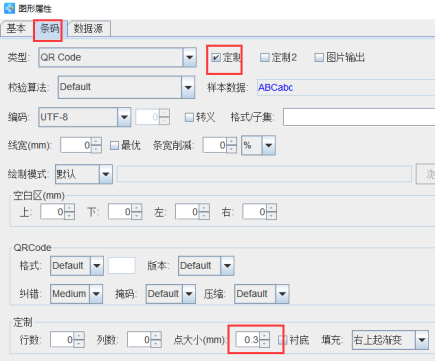Open the 类型 QR Code dropdown
This screenshot has width=440, height=363.
[189, 57]
